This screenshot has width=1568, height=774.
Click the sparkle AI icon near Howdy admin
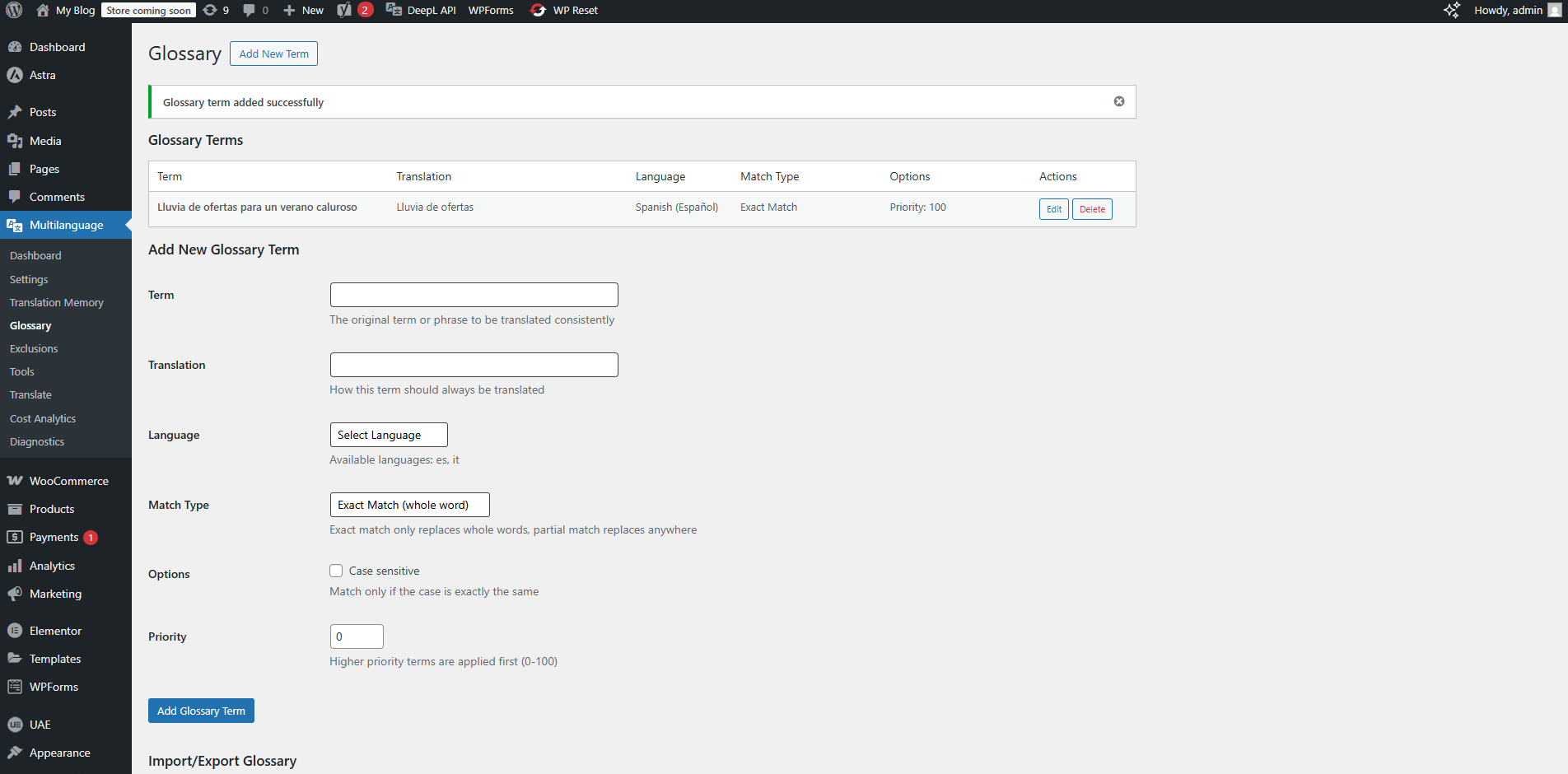[1452, 10]
